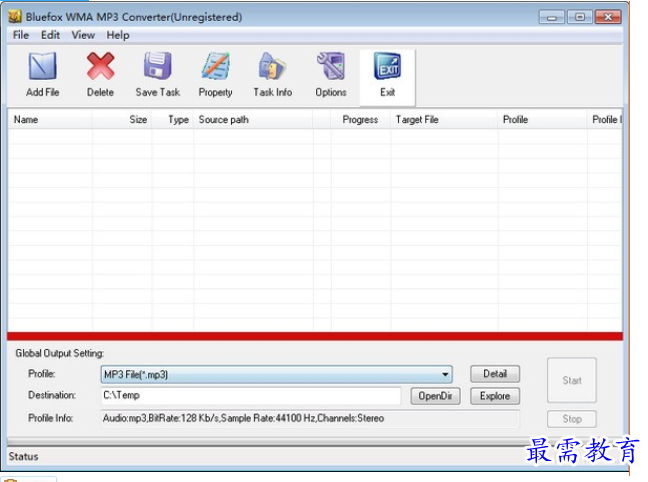Viewport: 648px width, 482px height.
Task: Click the Explore button
Action: [x=495, y=396]
